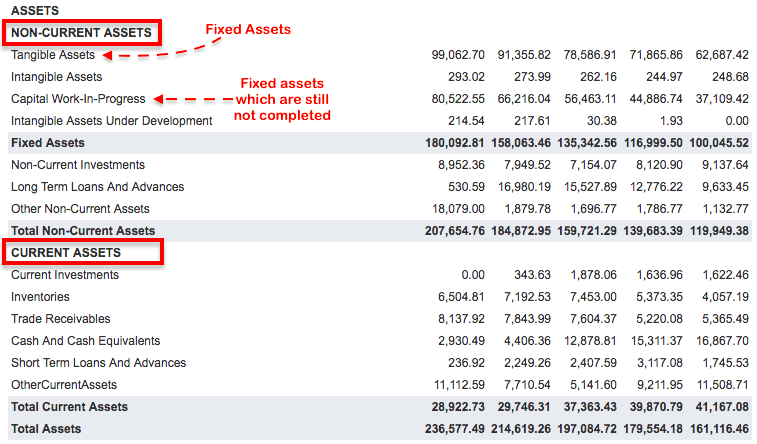
Task: Click the NON-CURRENT ASSETS heading
Action: tap(81, 33)
